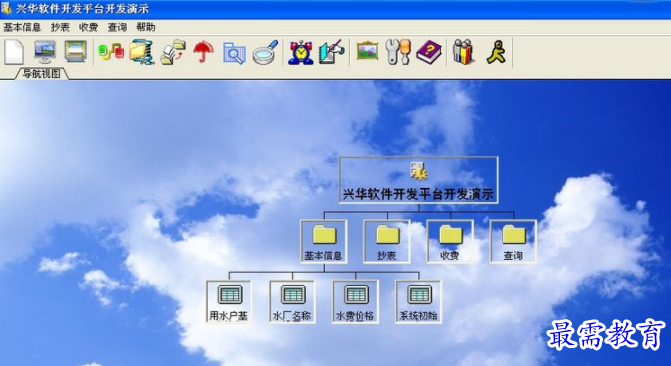Click the zipped folder toolbar icon
Screen dimensions: 671x366
tap(142, 52)
